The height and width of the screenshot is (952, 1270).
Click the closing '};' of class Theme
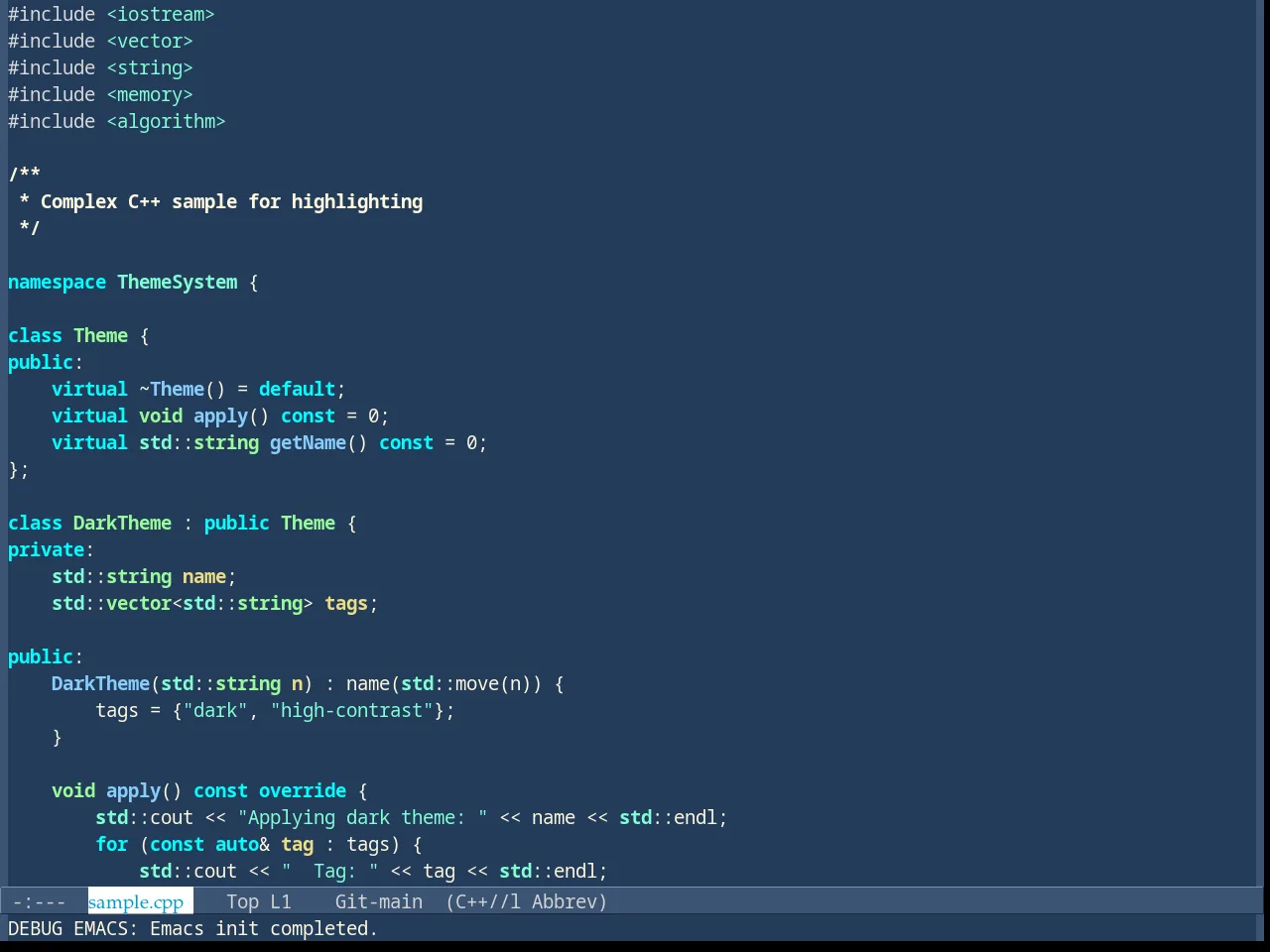pos(19,470)
